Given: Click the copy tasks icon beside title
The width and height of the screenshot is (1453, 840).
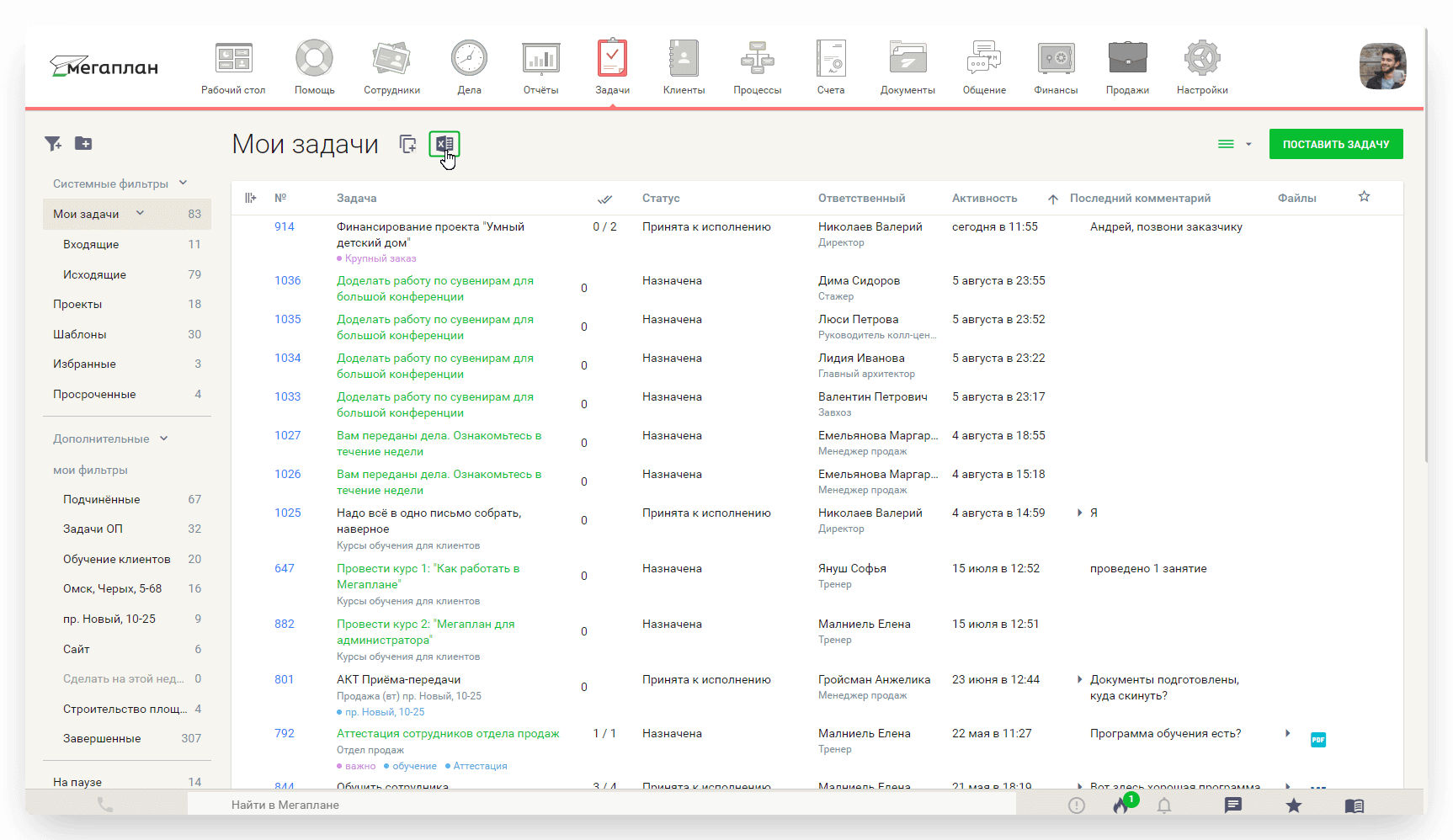Looking at the screenshot, I should pyautogui.click(x=407, y=144).
